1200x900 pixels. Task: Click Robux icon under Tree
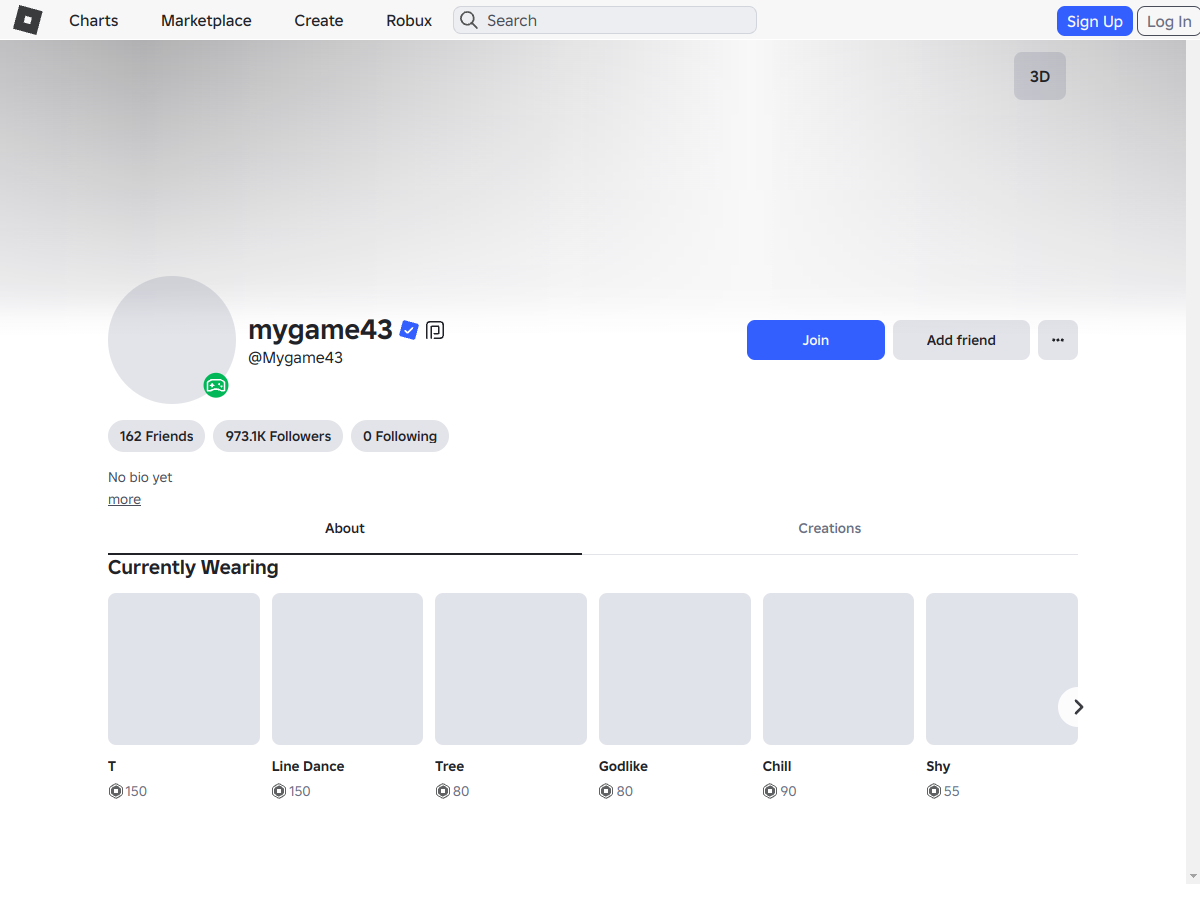pyautogui.click(x=442, y=791)
